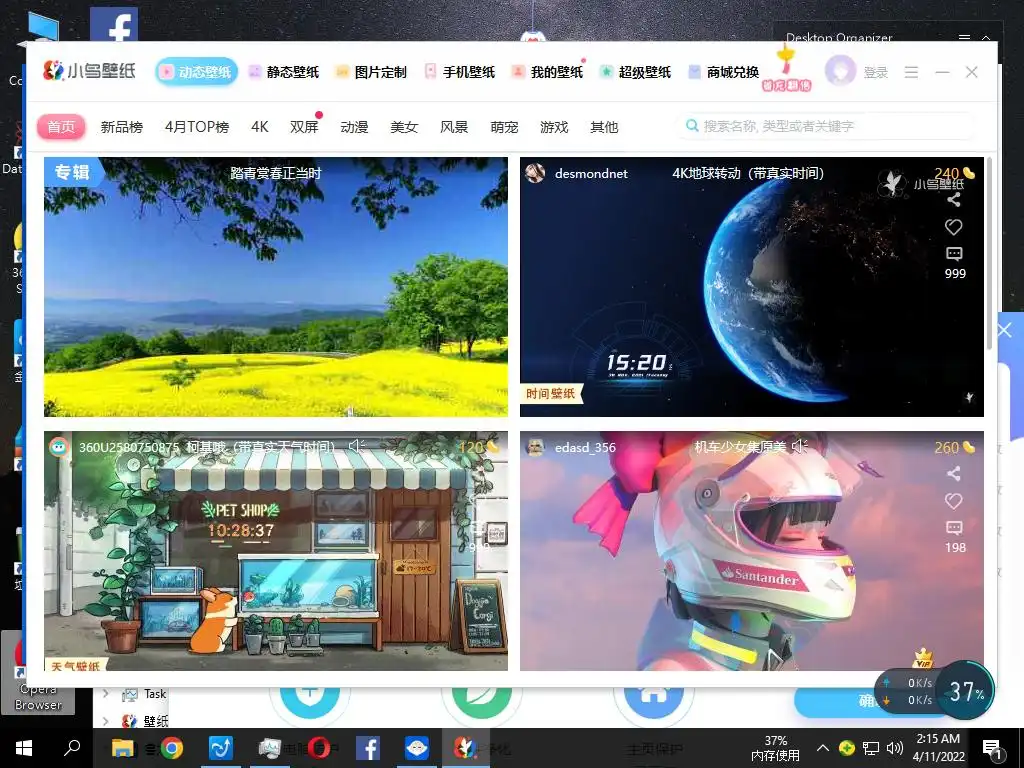Viewport: 1024px width, 768px height.
Task: Go to 手机壁纸 tab
Action: (460, 72)
